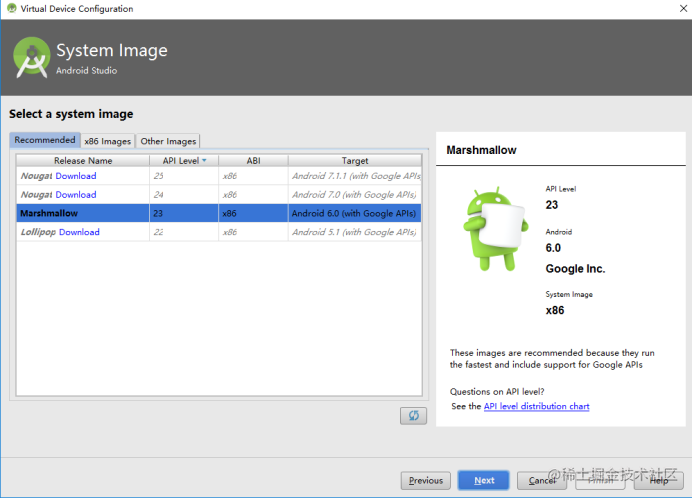Viewport: 693px width, 498px height.
Task: Click the Release Name column header
Action: [83, 160]
